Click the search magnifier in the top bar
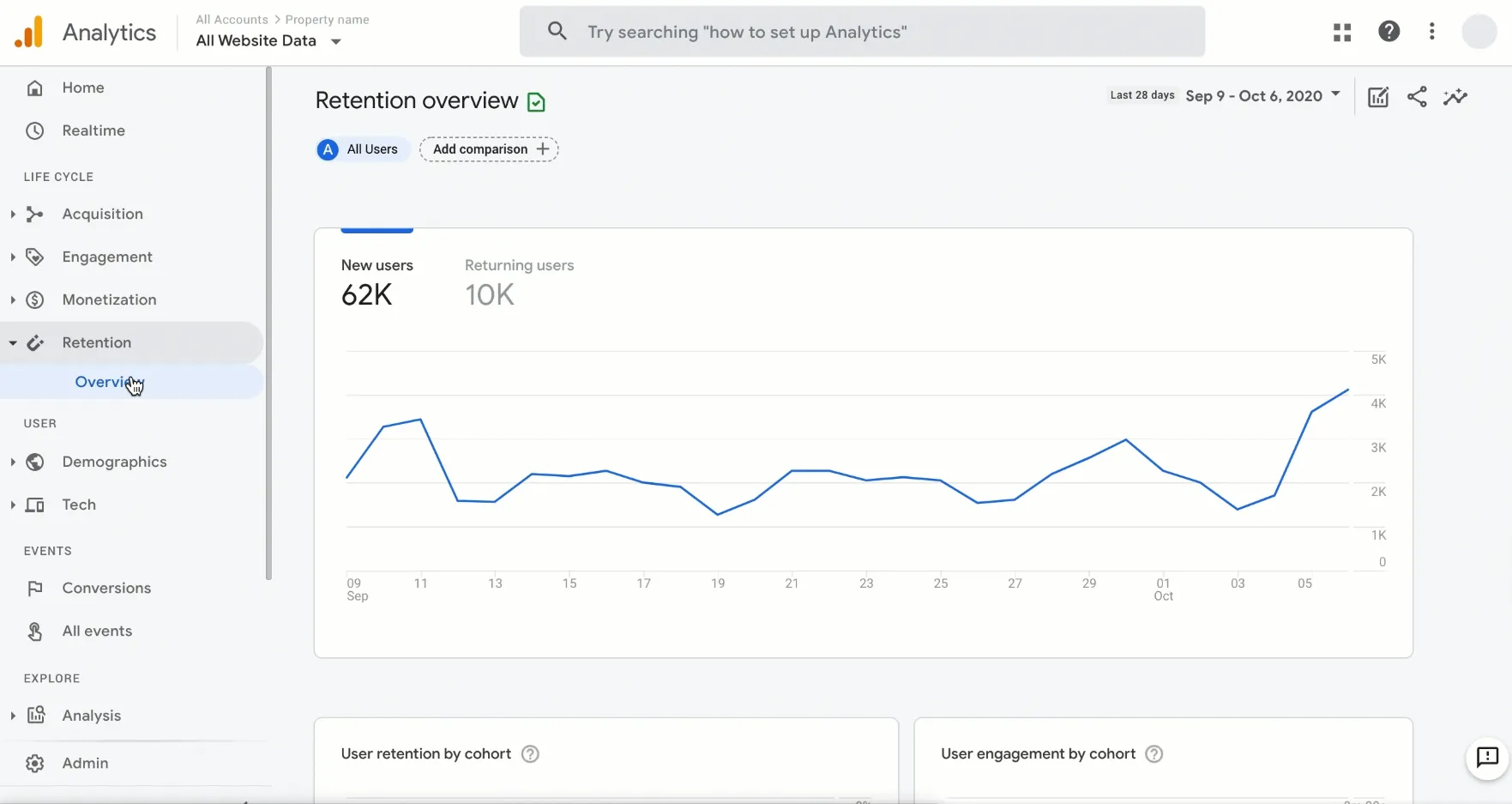The height and width of the screenshot is (804, 1512). (x=557, y=31)
